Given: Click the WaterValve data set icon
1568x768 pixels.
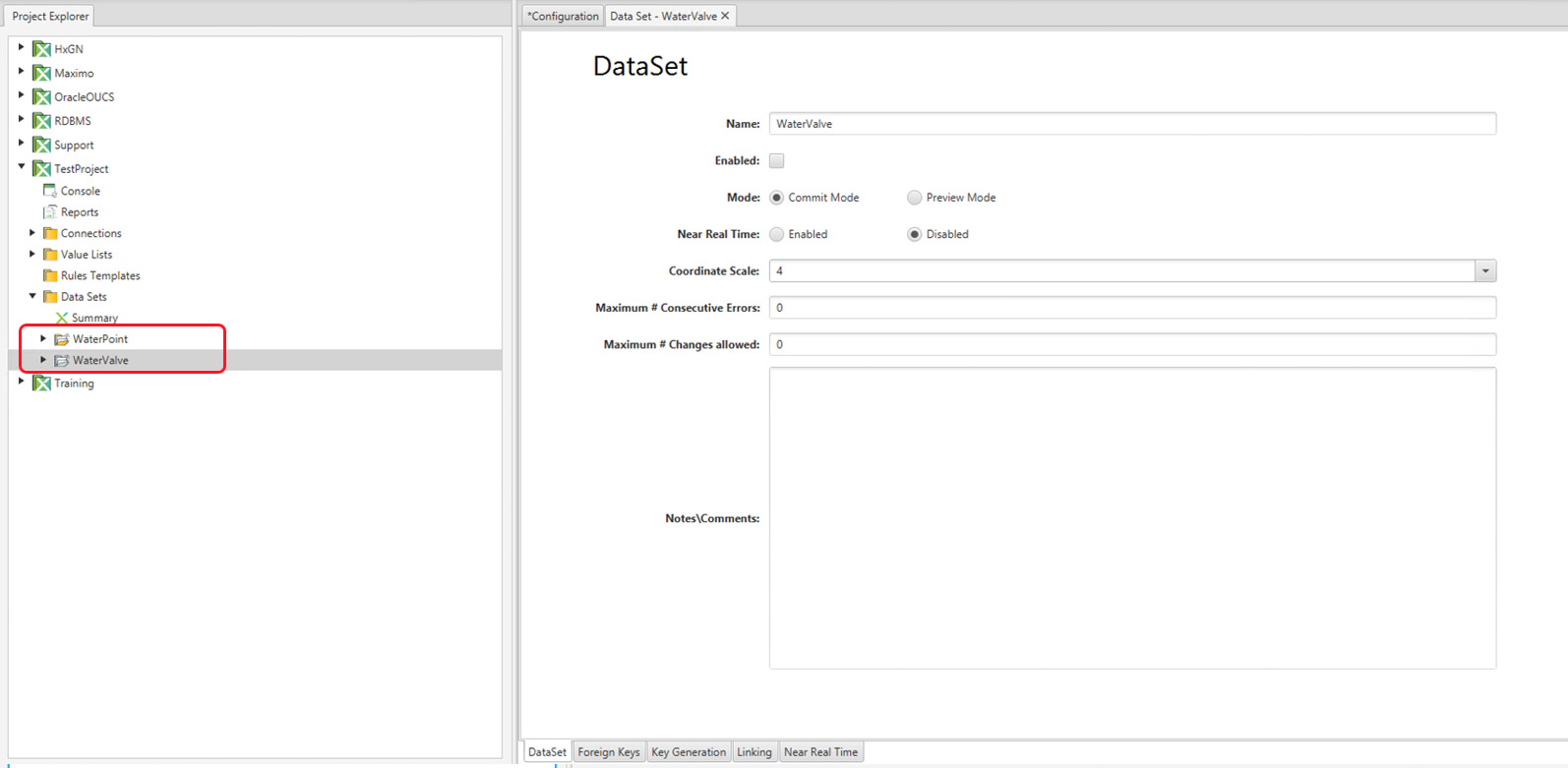Looking at the screenshot, I should pyautogui.click(x=62, y=361).
